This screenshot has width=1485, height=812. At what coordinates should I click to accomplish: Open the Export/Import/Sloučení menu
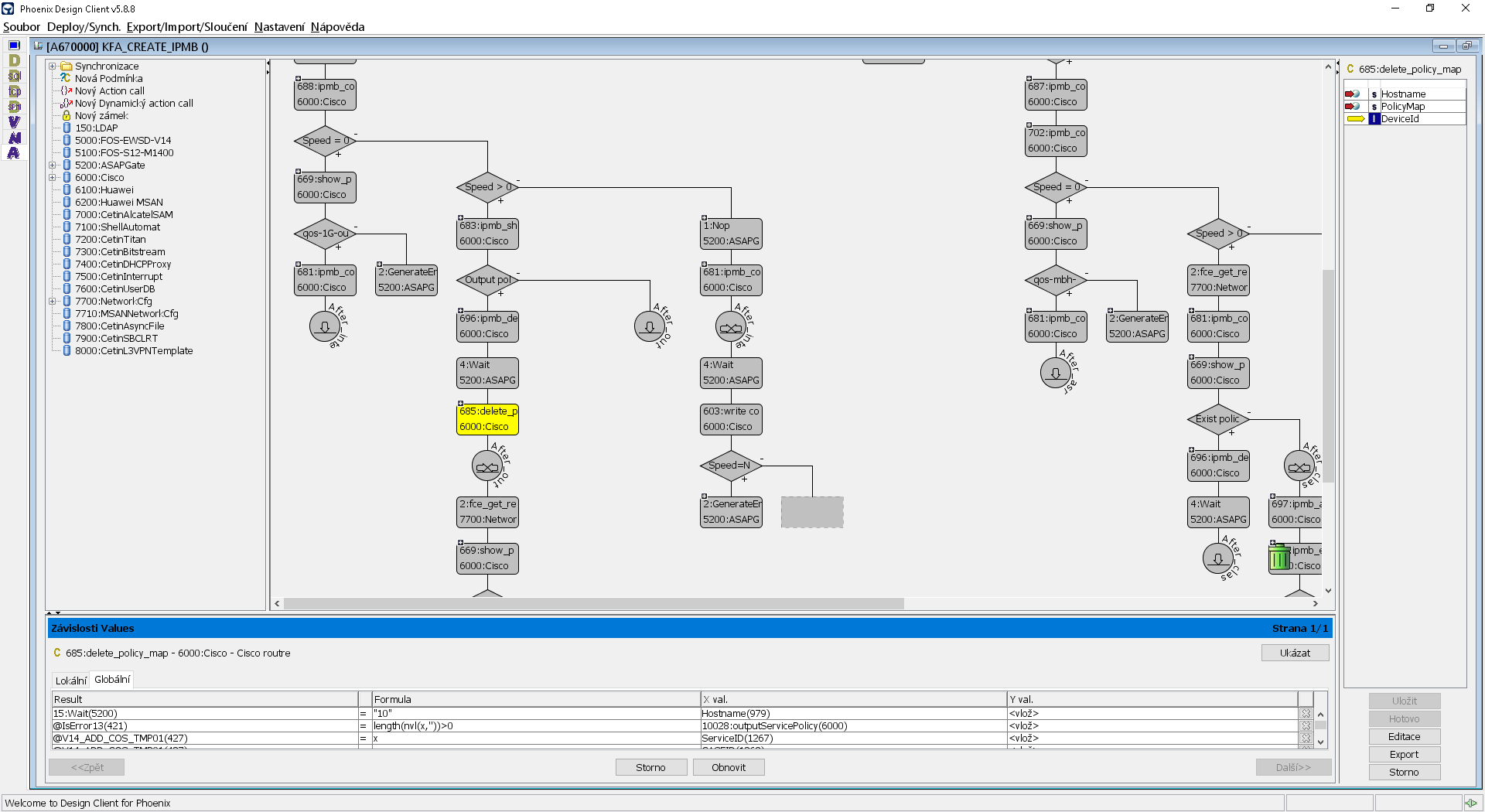[x=187, y=26]
